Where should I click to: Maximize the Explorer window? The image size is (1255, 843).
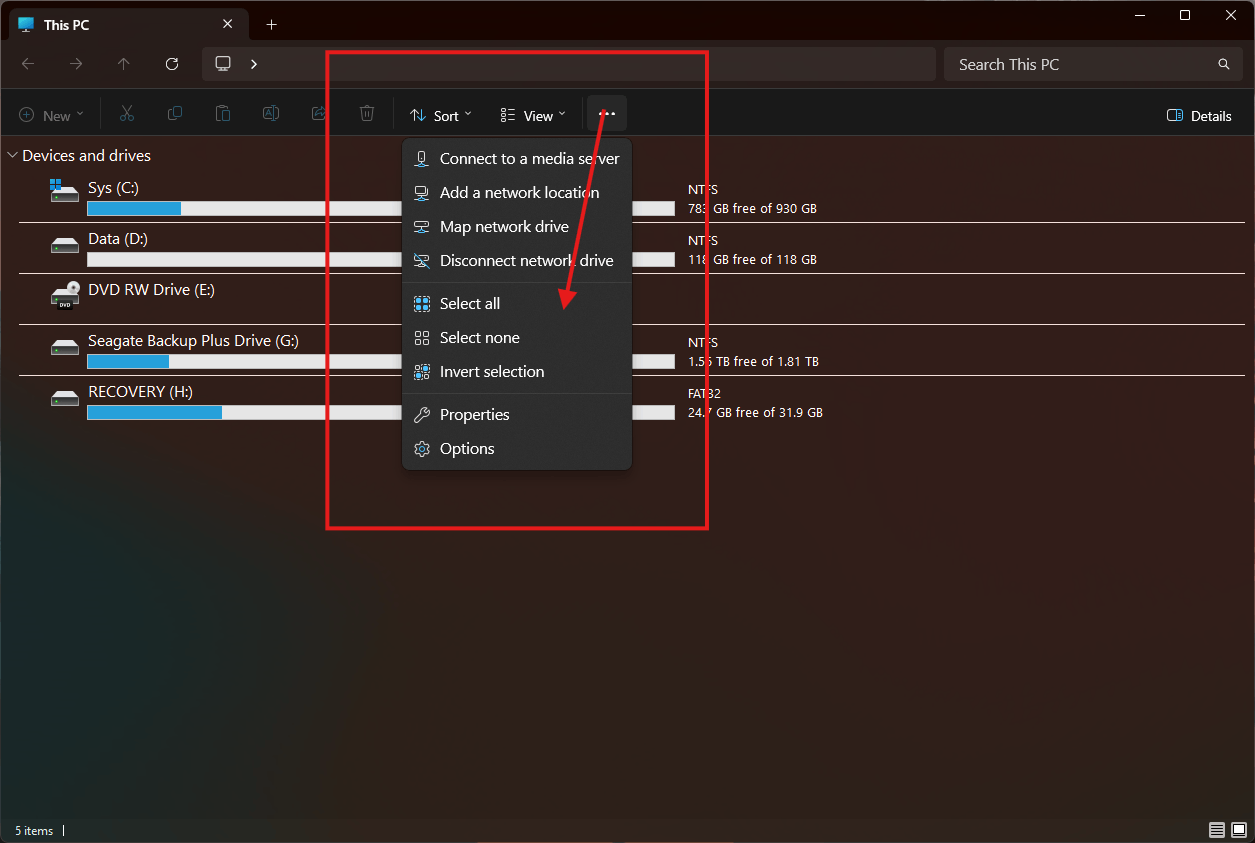click(x=1185, y=15)
